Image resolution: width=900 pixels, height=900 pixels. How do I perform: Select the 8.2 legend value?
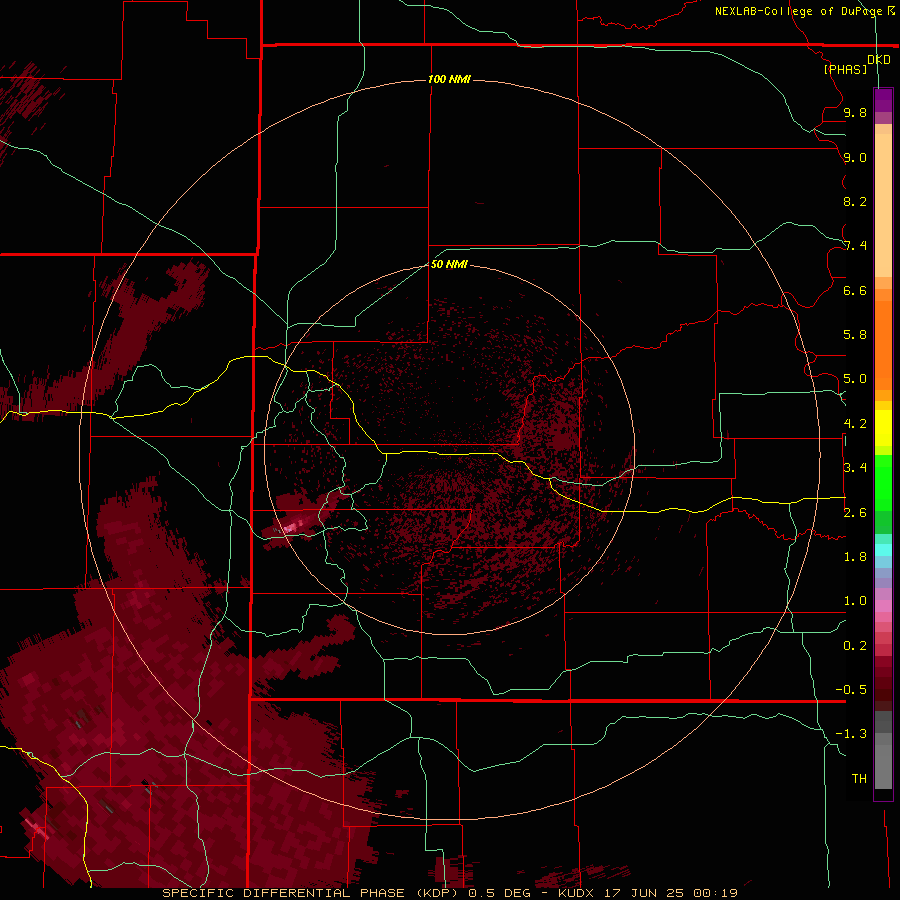coord(855,201)
